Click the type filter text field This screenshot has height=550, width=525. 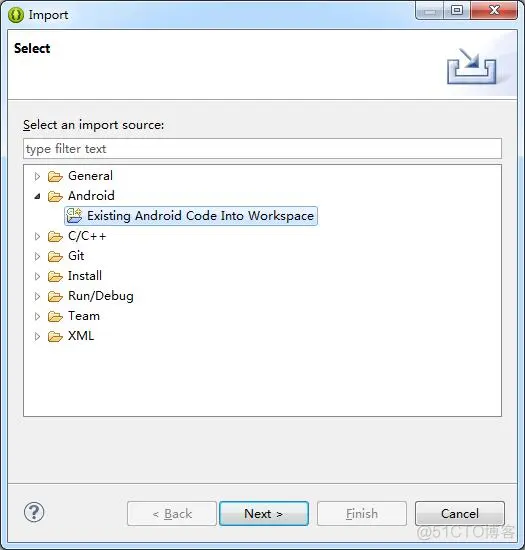262,149
